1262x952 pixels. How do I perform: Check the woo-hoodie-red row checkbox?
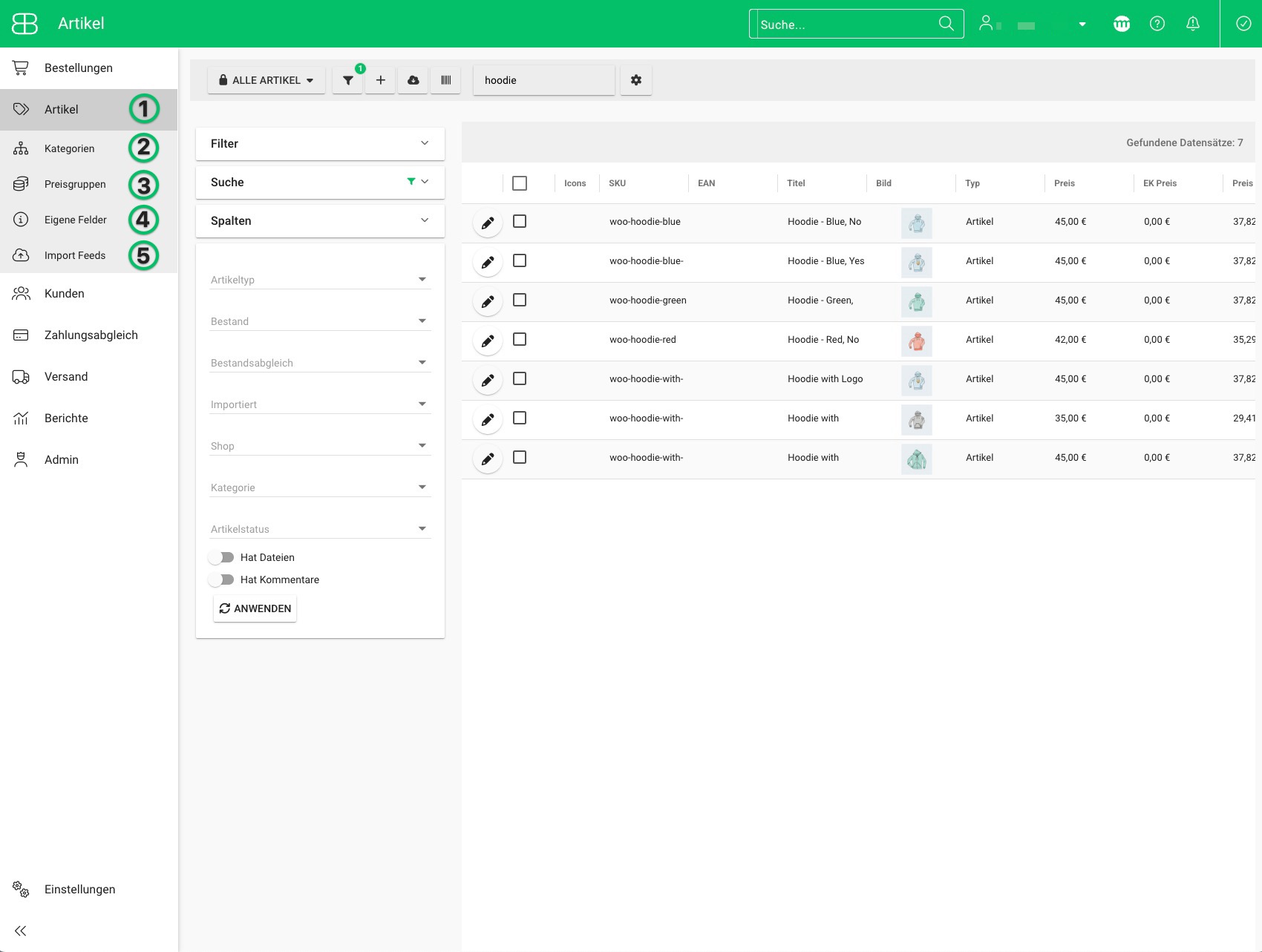pos(520,339)
